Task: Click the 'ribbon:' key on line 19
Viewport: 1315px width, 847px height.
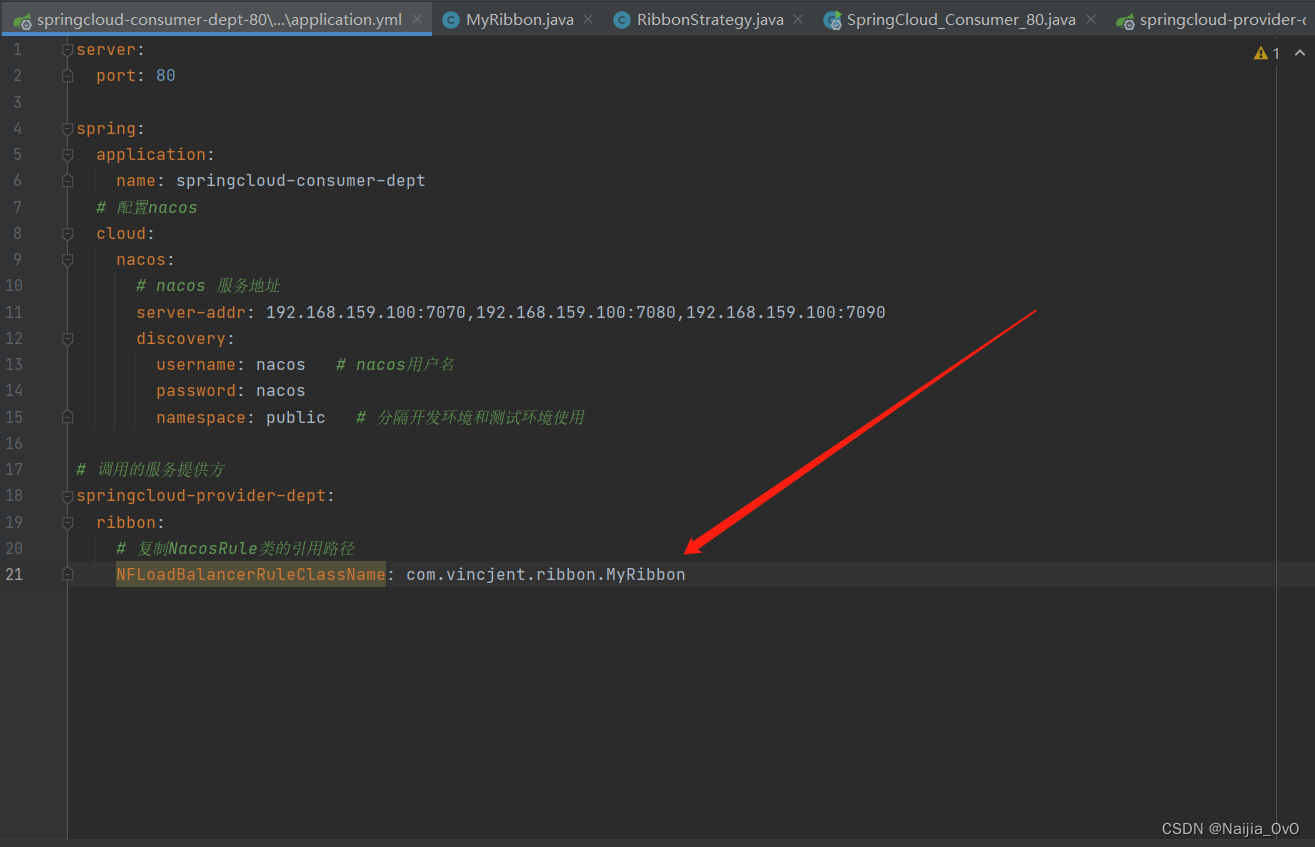Action: (x=131, y=522)
